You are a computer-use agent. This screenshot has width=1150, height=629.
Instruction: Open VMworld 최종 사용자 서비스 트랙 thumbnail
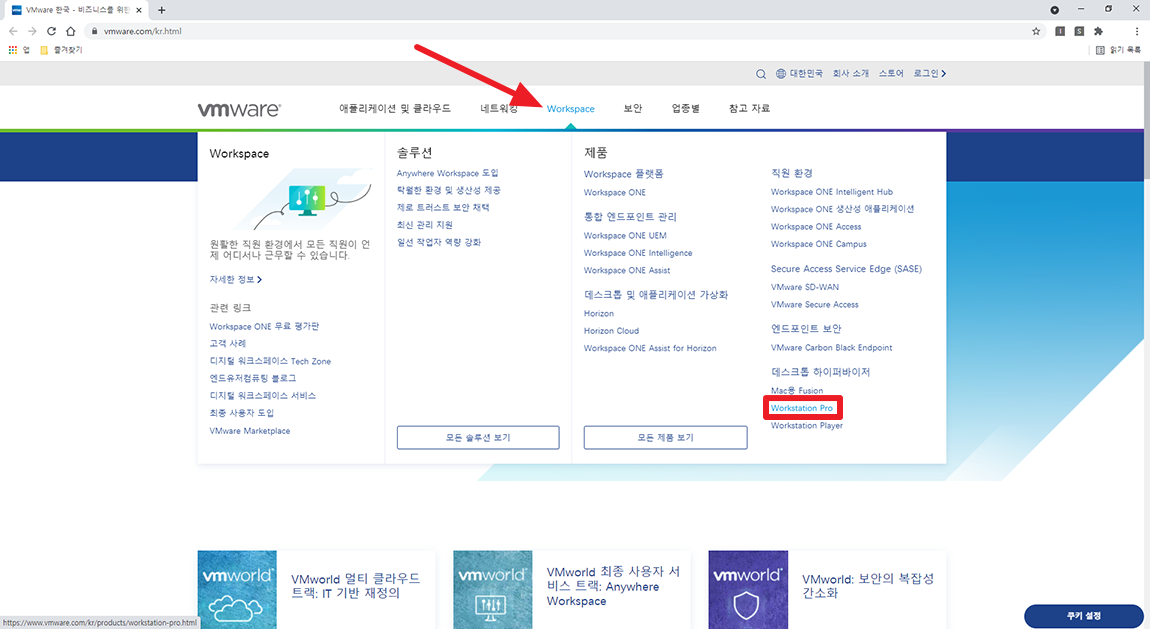492,589
